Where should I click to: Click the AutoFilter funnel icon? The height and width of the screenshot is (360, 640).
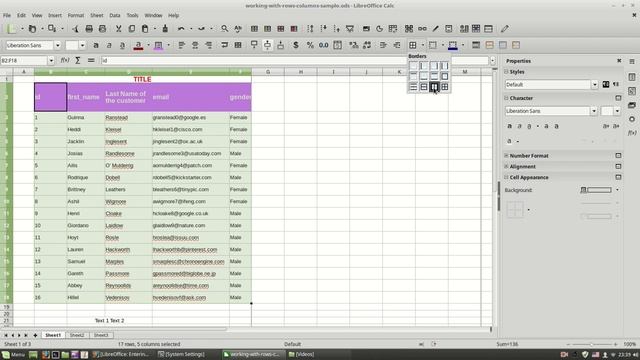pos(350,29)
